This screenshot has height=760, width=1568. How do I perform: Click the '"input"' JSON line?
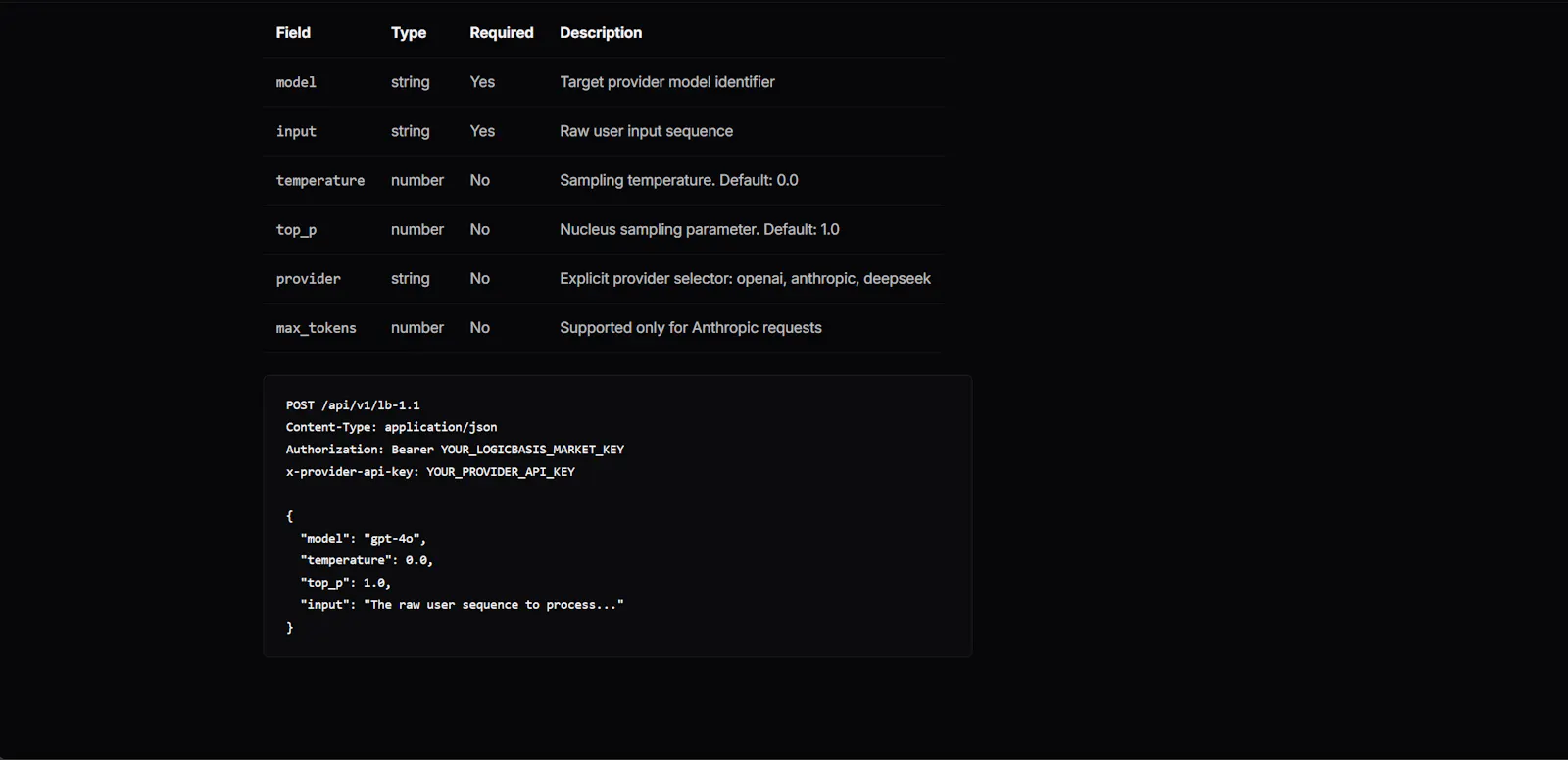[x=462, y=605]
